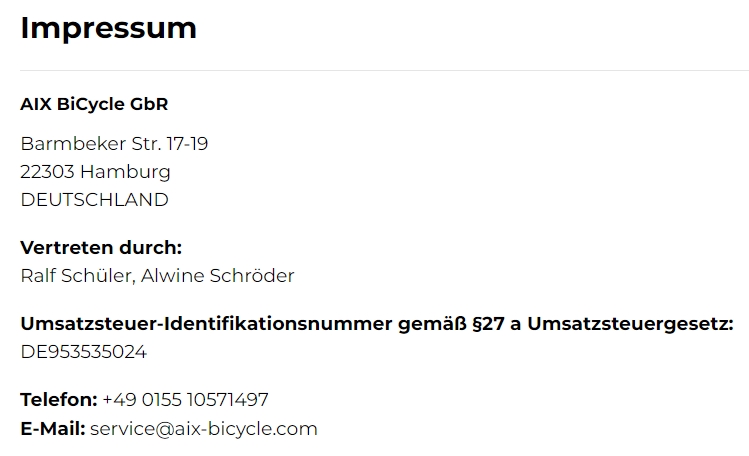Click the word gemäß in the tax heading
The image size is (749, 456).
(x=432, y=325)
